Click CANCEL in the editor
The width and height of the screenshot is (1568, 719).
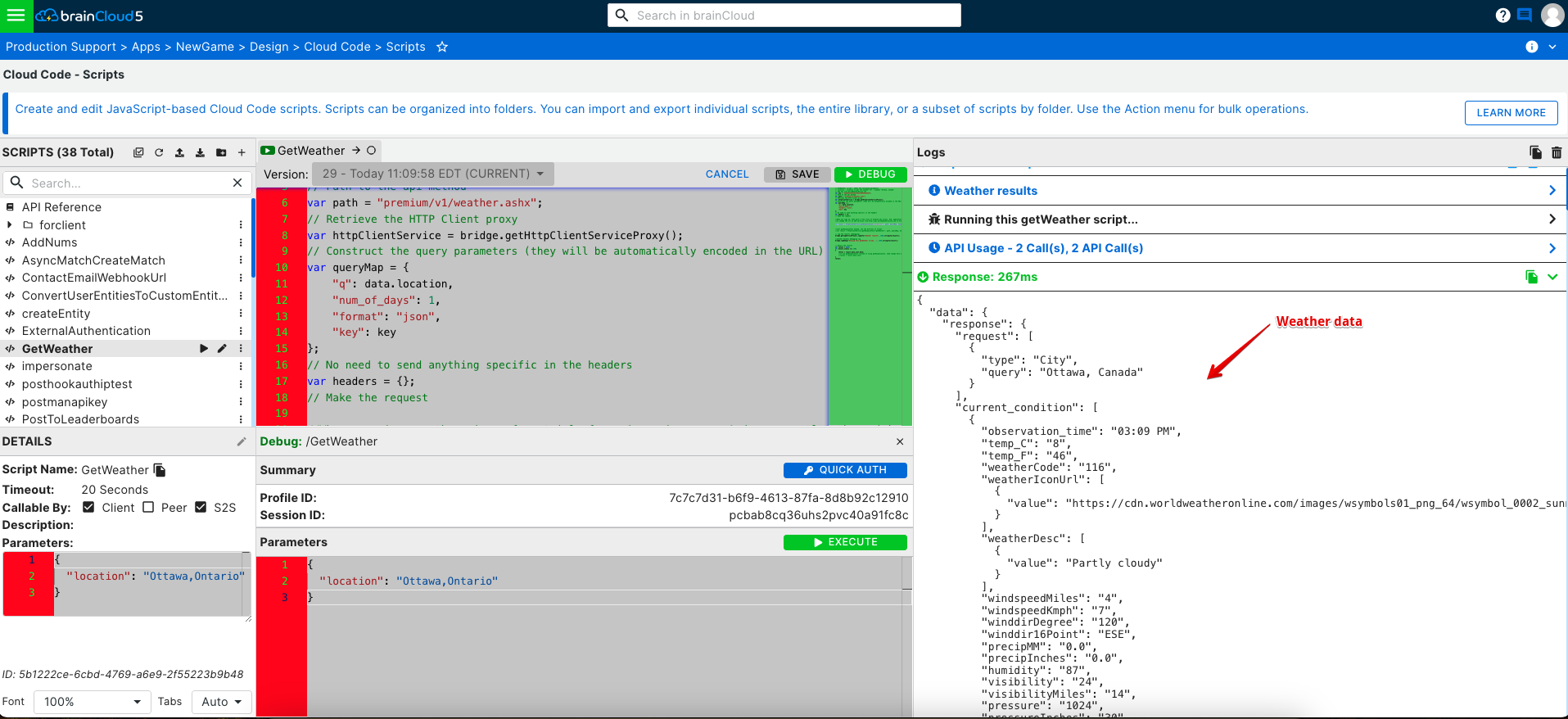coord(727,174)
